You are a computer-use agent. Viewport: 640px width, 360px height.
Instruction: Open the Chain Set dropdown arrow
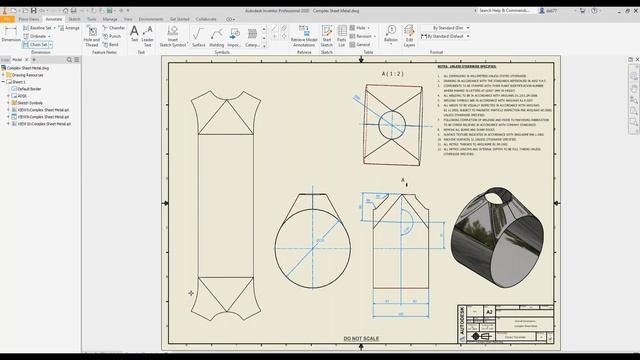[x=51, y=44]
